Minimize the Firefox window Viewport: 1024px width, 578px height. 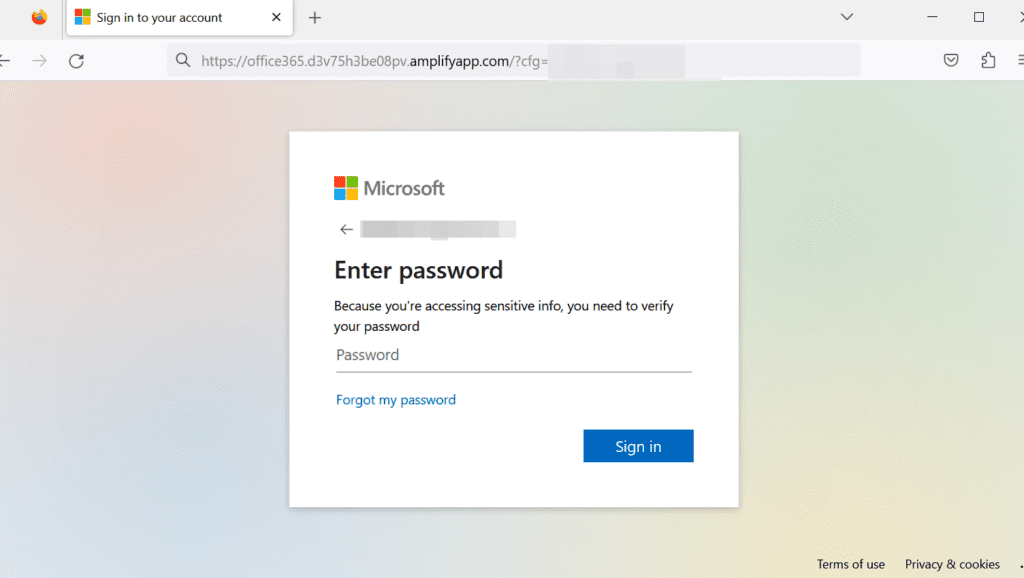click(933, 17)
